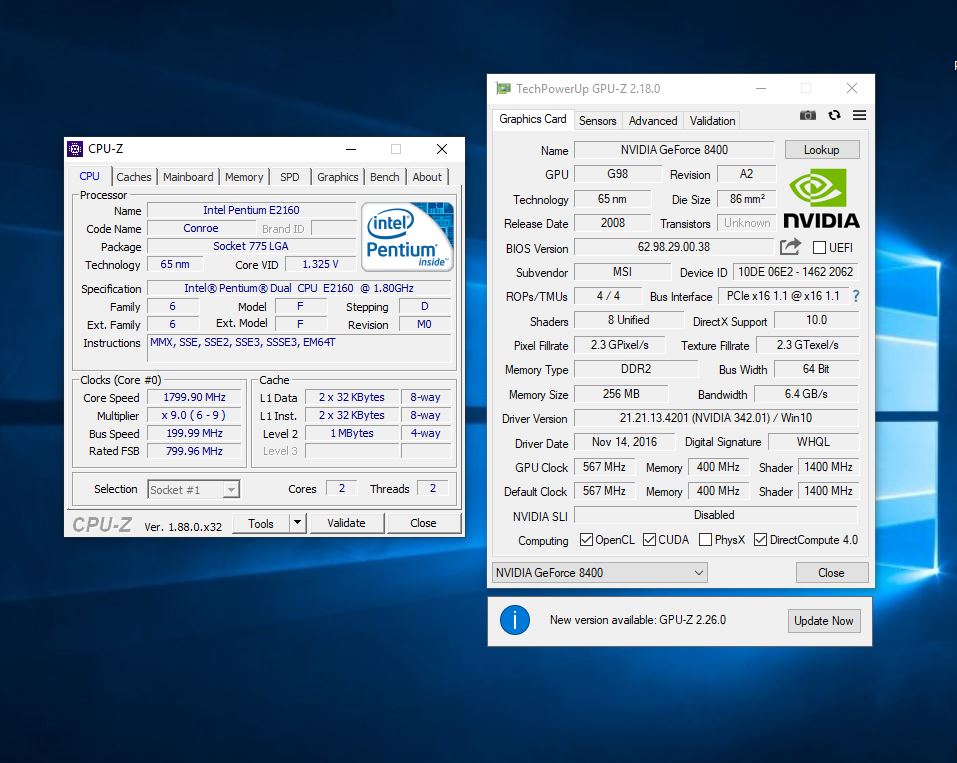Image resolution: width=957 pixels, height=763 pixels.
Task: Click the BIOS Version field 62.98.29.00.38
Action: pyautogui.click(x=674, y=247)
